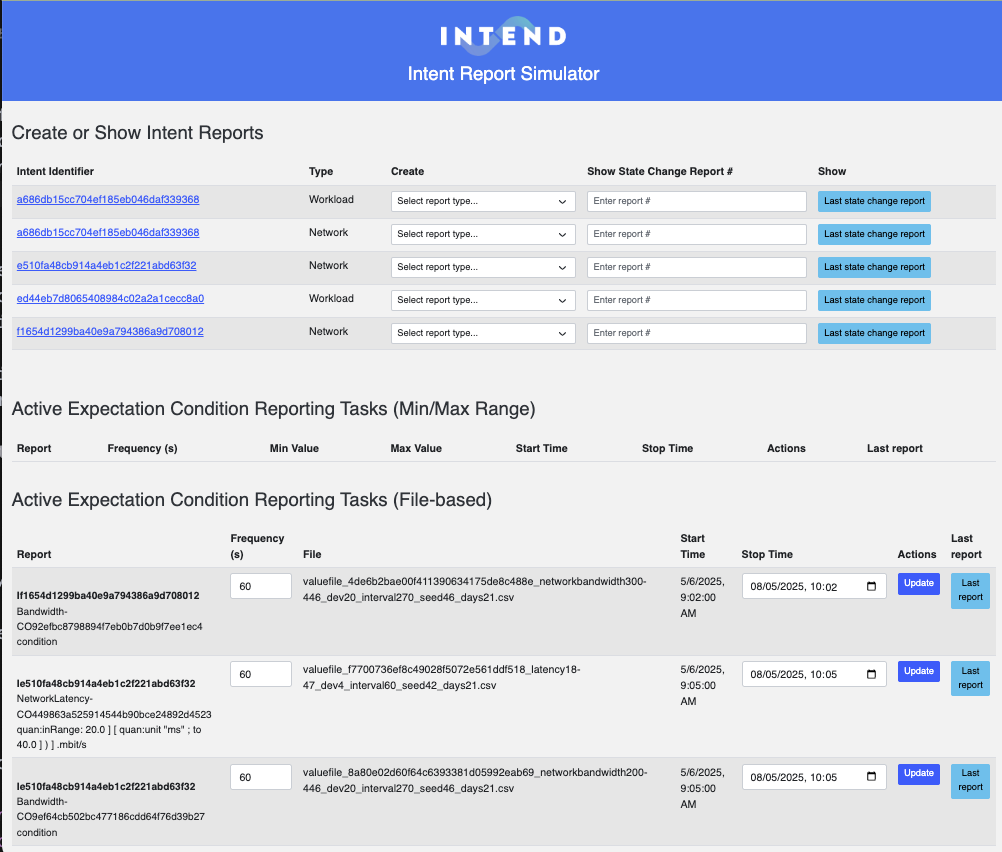1002x852 pixels.
Task: Click start time '5/6/2025, 9:02:00 AM'
Action: pyautogui.click(x=702, y=597)
